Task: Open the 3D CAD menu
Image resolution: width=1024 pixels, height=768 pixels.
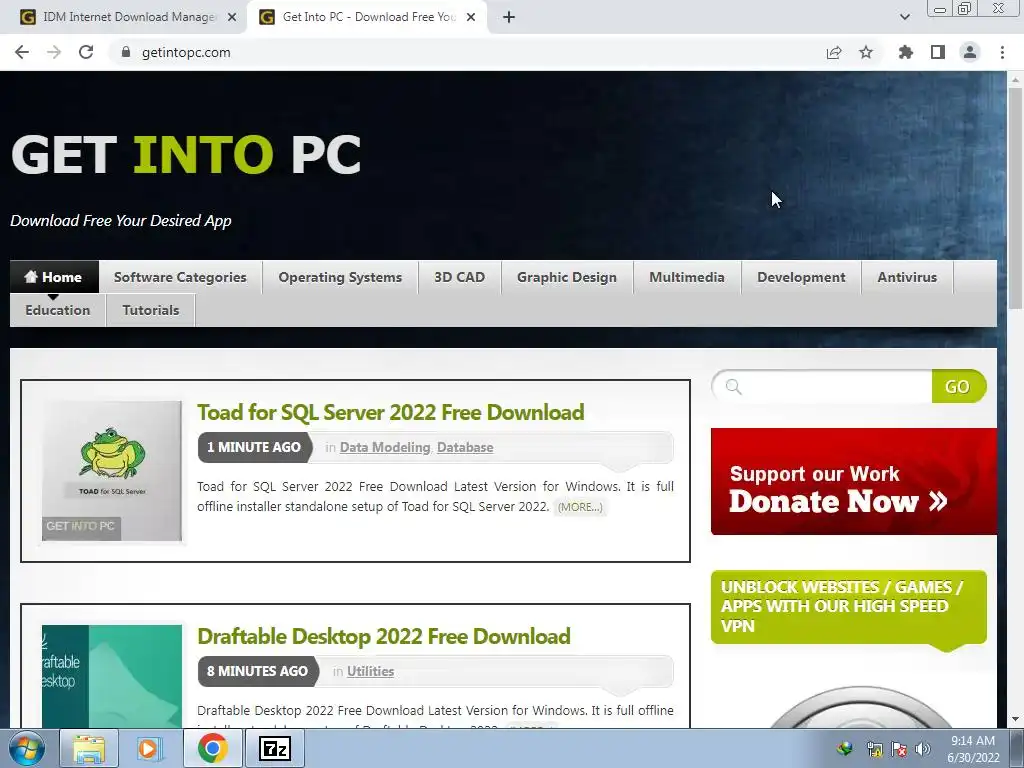Action: click(x=460, y=277)
